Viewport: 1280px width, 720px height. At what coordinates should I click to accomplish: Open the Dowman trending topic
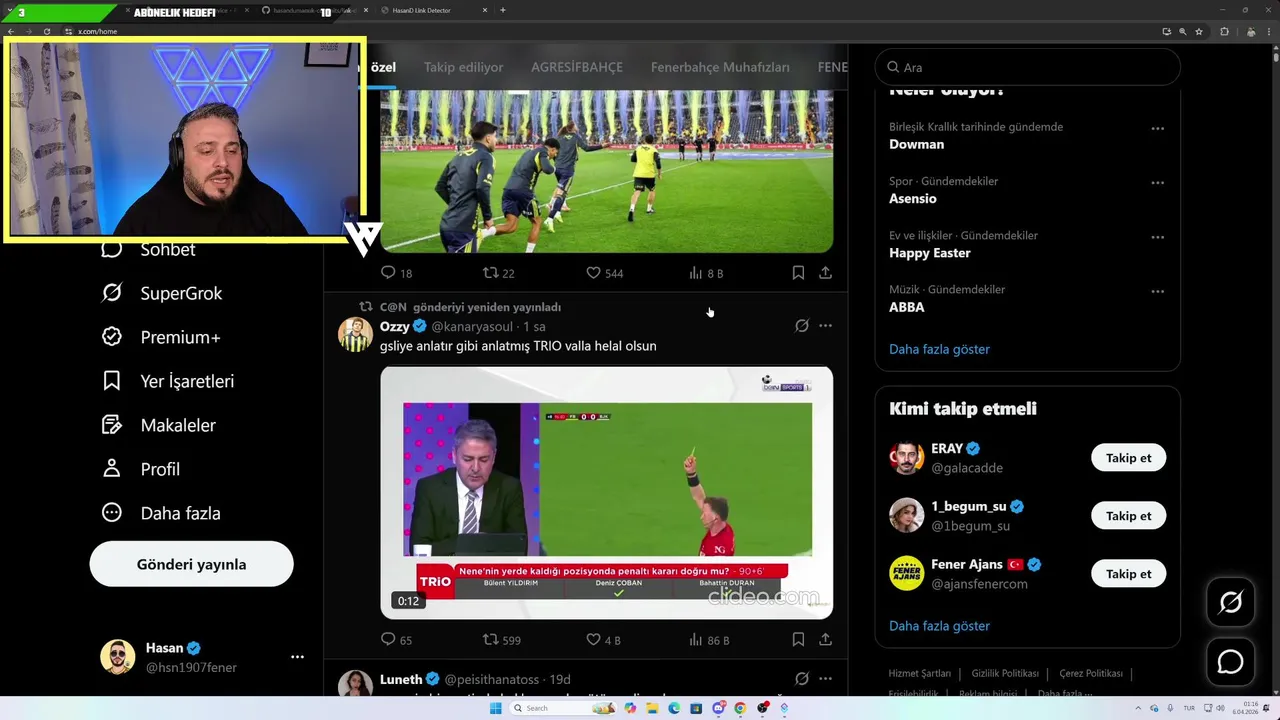916,144
